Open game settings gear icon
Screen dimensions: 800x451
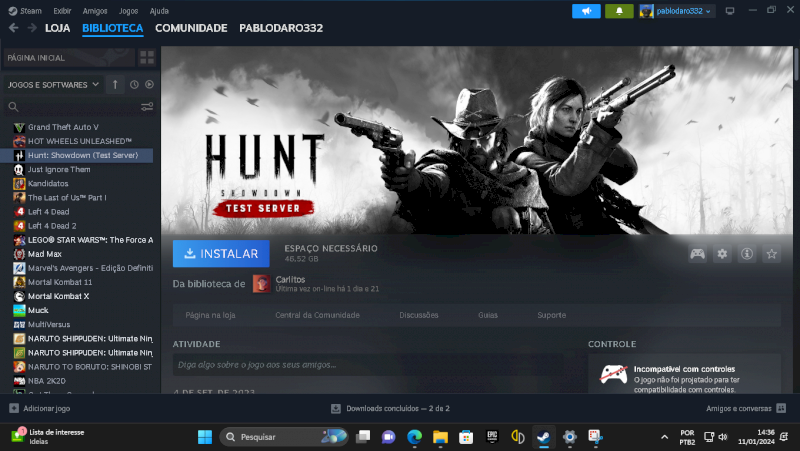pyautogui.click(x=722, y=254)
